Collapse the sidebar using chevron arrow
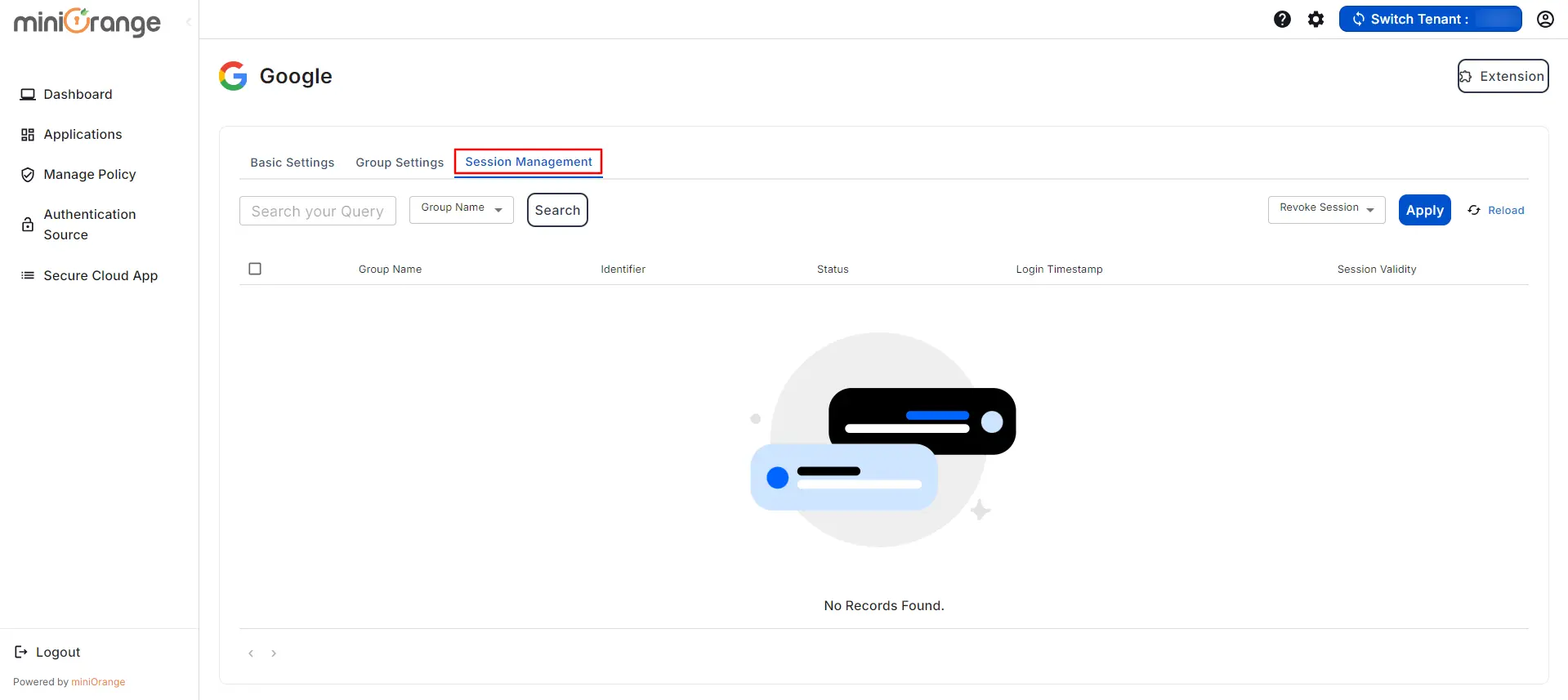The image size is (1568, 700). pyautogui.click(x=189, y=22)
